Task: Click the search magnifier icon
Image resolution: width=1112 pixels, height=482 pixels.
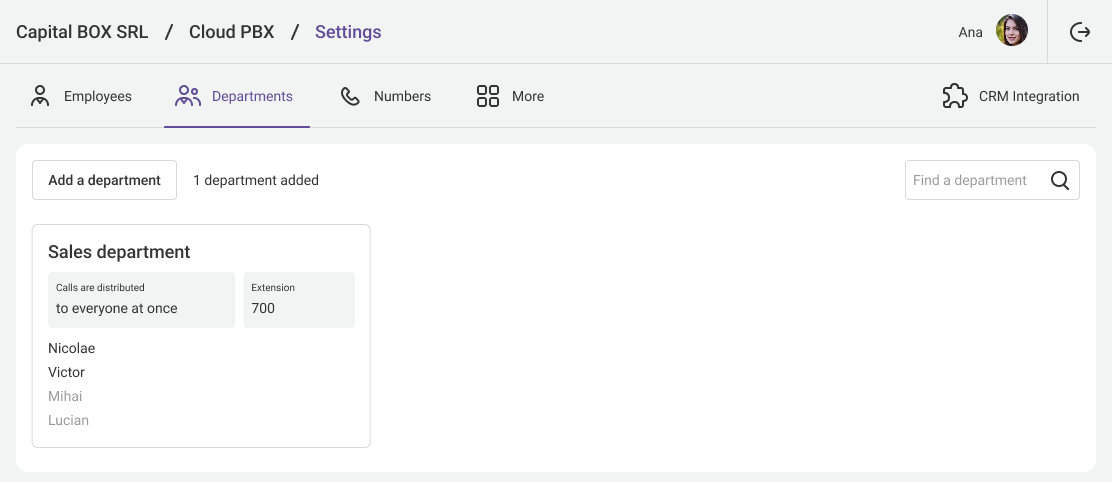Action: (x=1060, y=180)
